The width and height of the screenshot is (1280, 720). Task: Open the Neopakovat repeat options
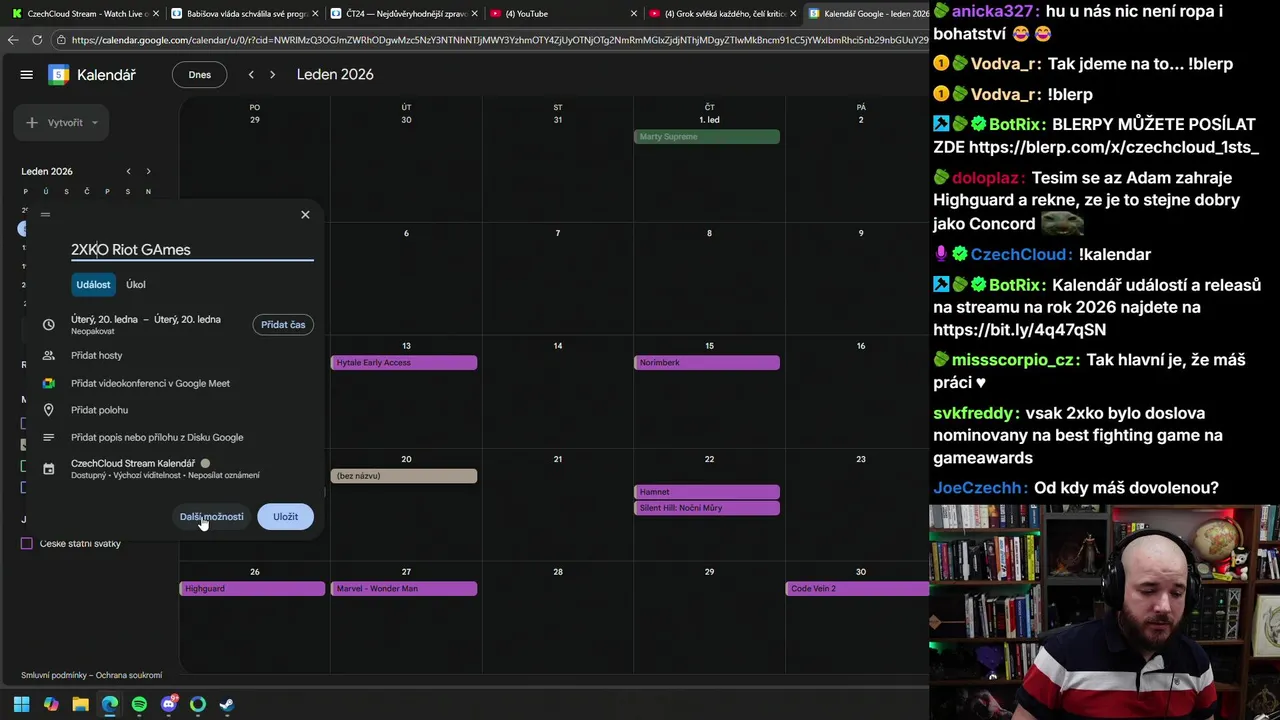tap(93, 332)
